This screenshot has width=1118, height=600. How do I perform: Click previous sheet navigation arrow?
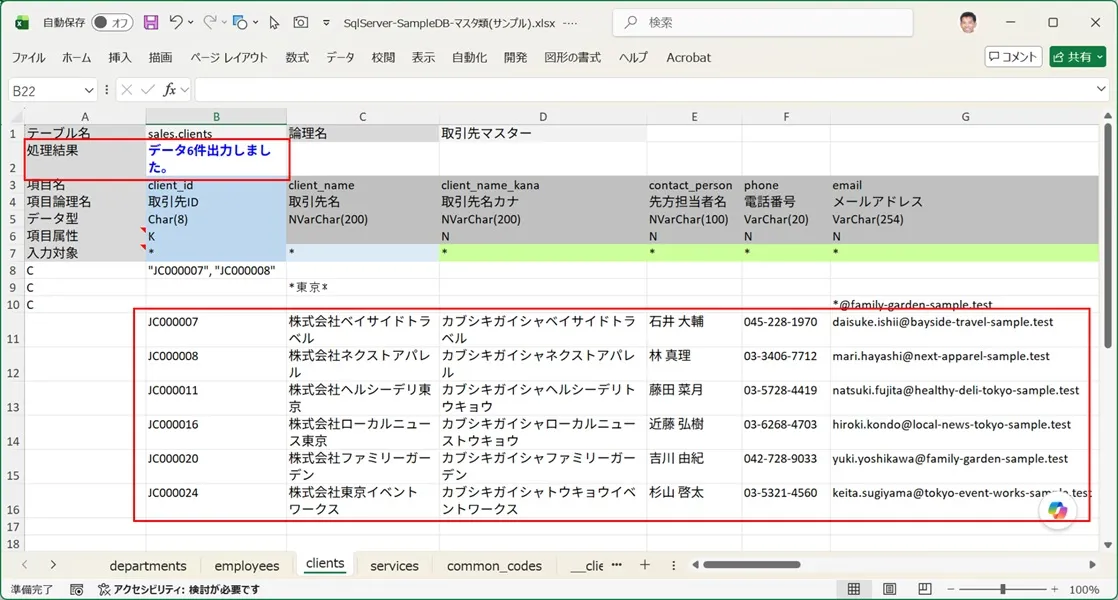[24, 564]
